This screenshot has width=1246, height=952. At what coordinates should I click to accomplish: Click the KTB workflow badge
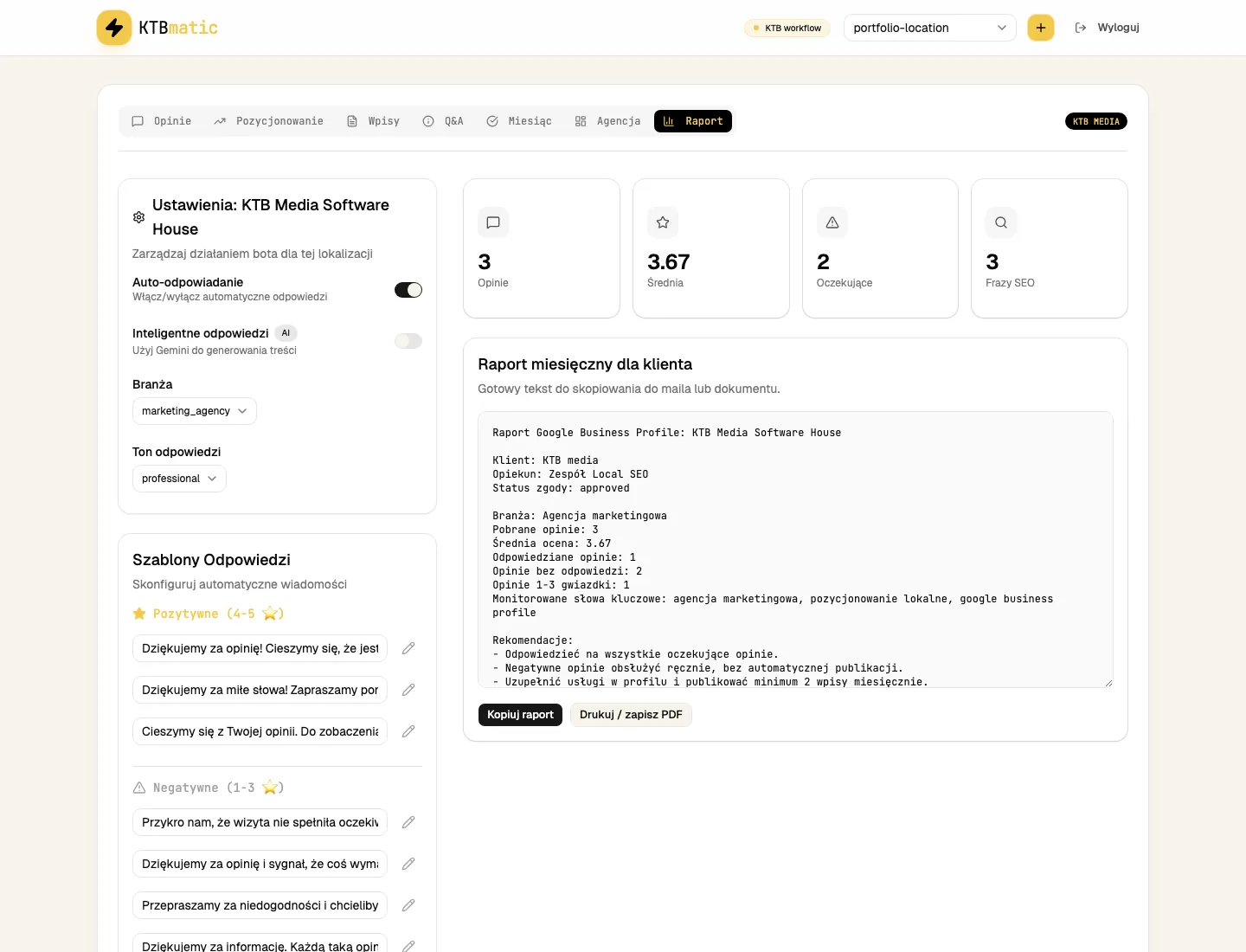[787, 28]
